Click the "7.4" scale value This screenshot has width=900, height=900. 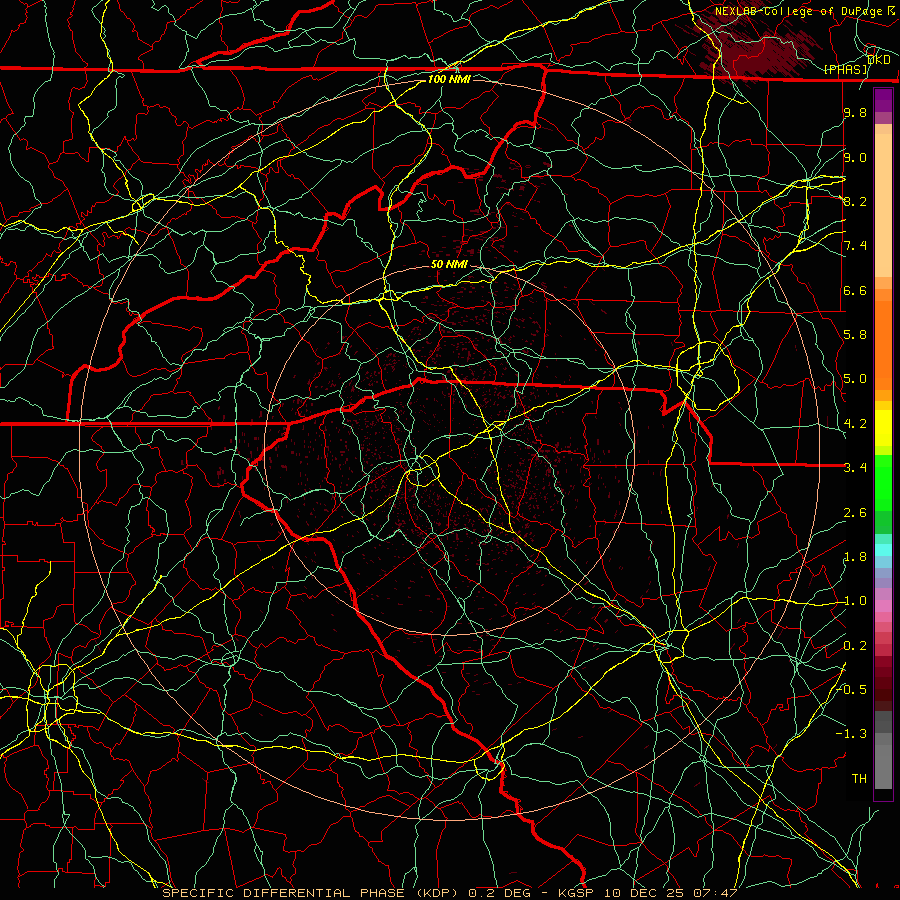point(855,246)
